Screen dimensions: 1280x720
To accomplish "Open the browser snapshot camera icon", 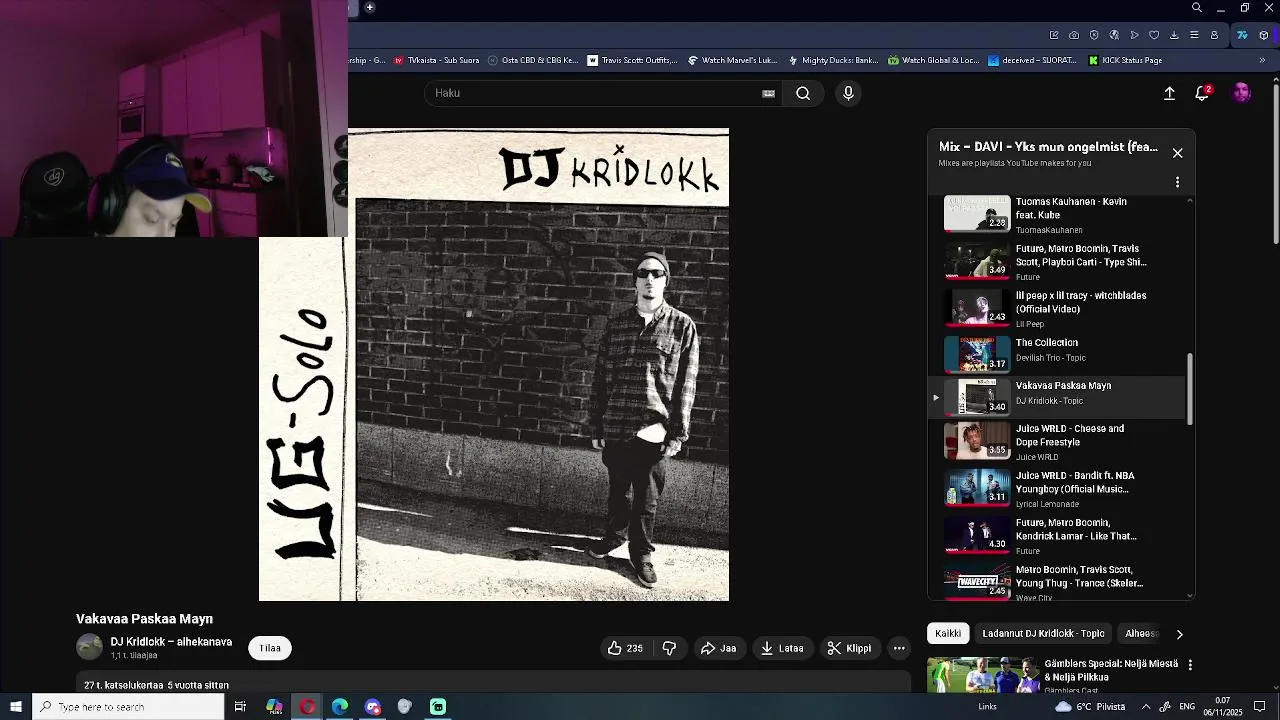I will tap(1074, 35).
